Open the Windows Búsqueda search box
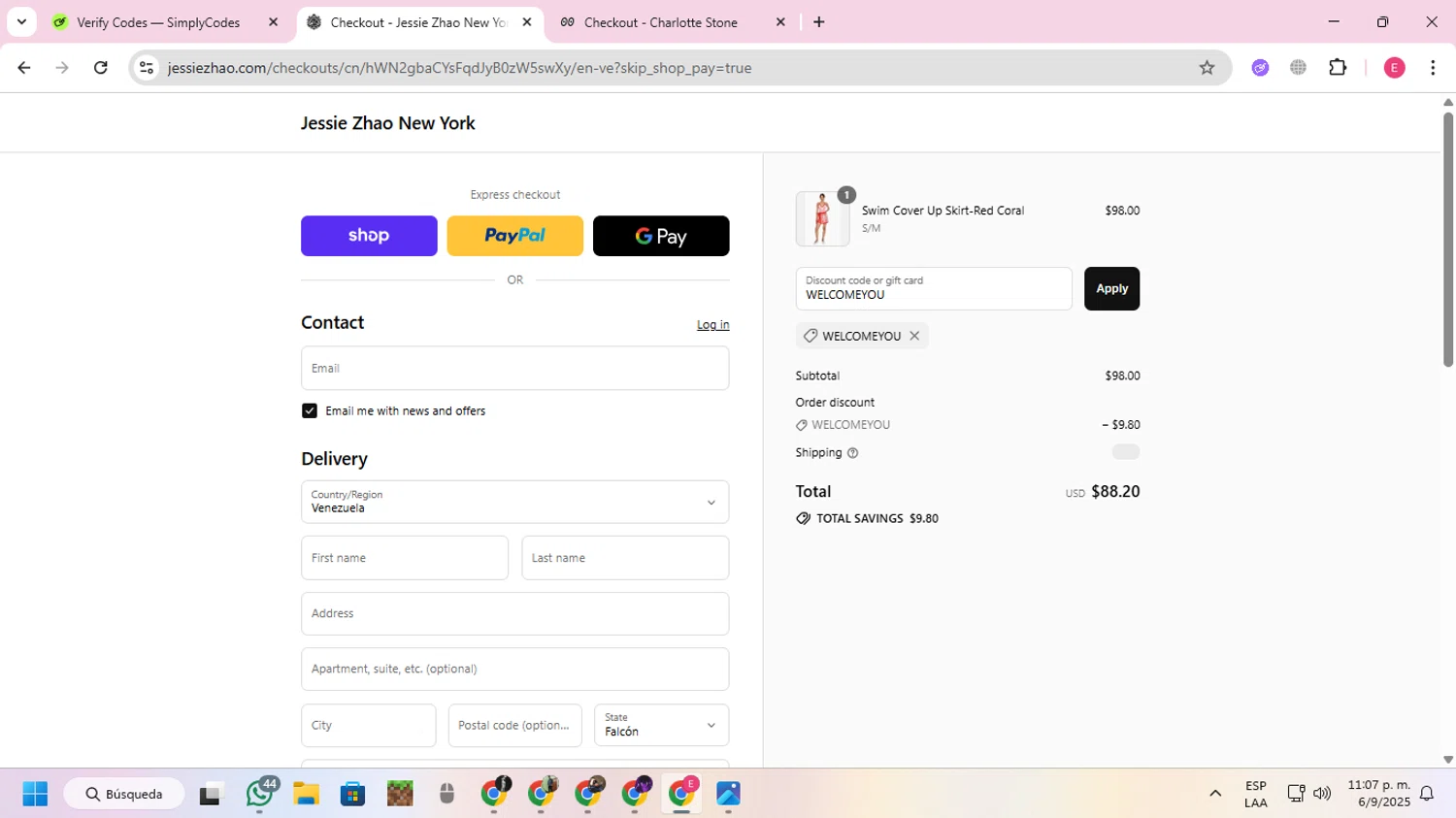The width and height of the screenshot is (1456, 818). tap(124, 794)
